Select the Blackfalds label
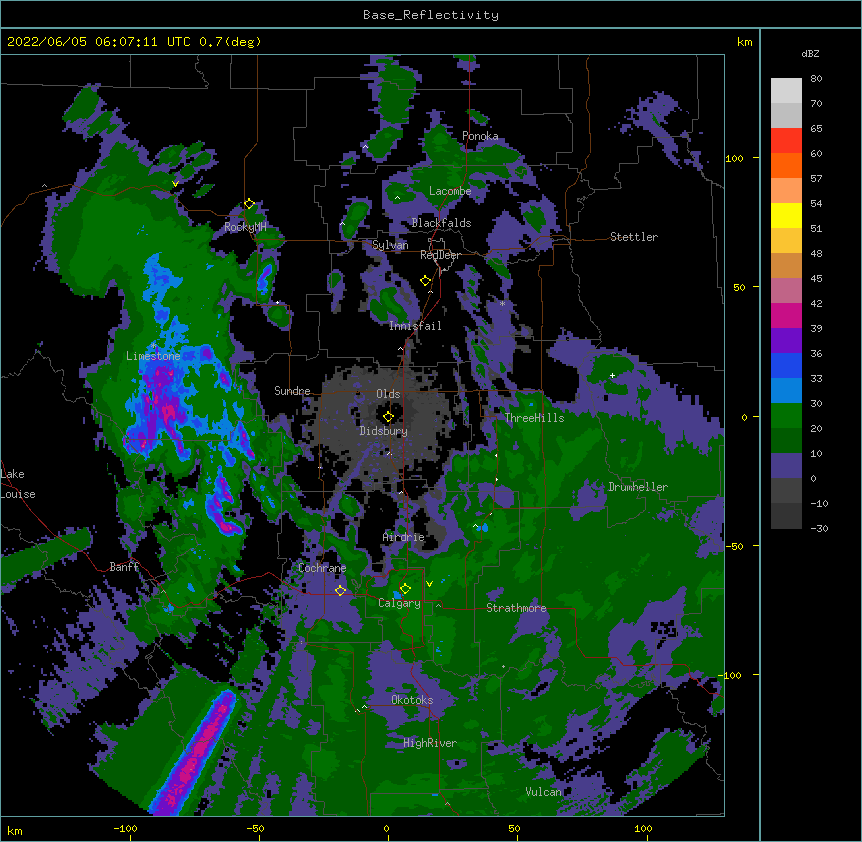Screen dimensions: 862x842 (x=441, y=223)
